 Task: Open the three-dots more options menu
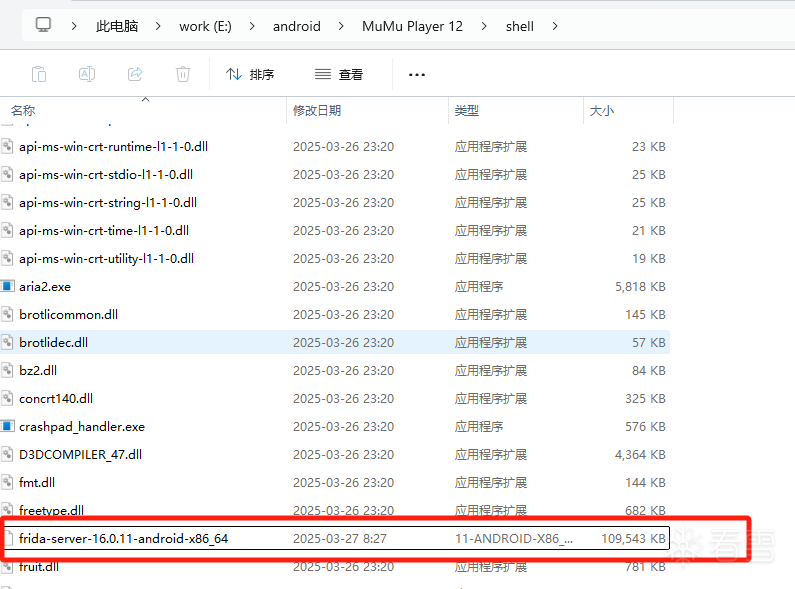pos(417,75)
